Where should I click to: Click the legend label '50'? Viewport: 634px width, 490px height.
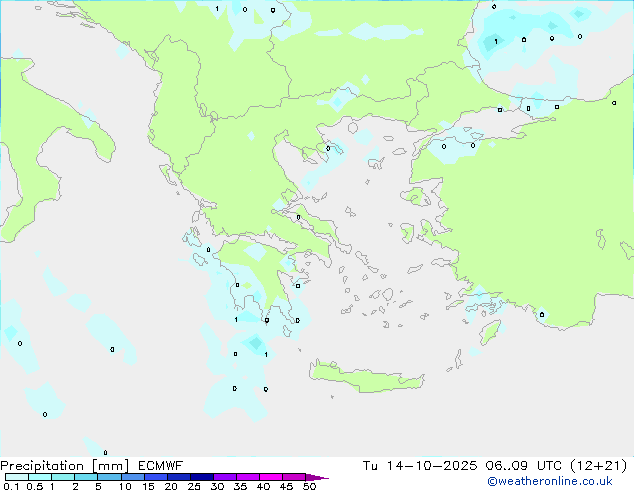click(x=309, y=486)
